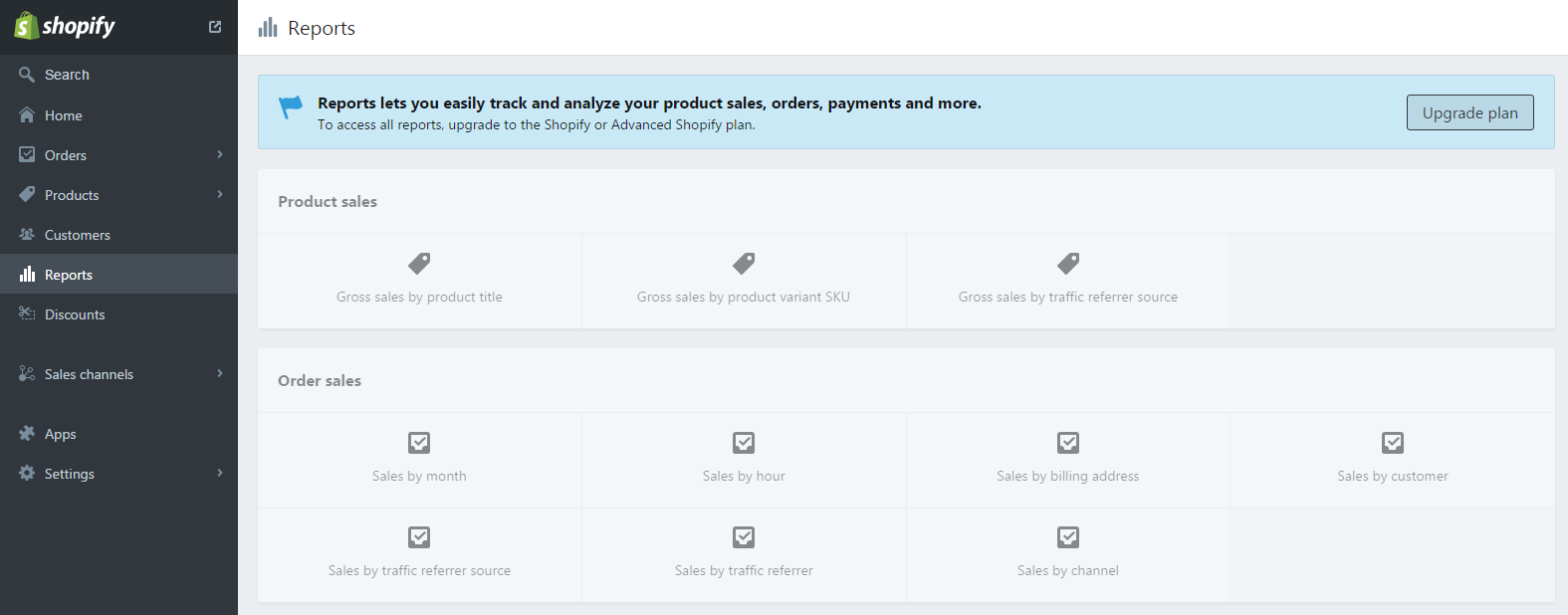Open Sales by traffic referrer report link
The image size is (1568, 615).
[x=744, y=553]
